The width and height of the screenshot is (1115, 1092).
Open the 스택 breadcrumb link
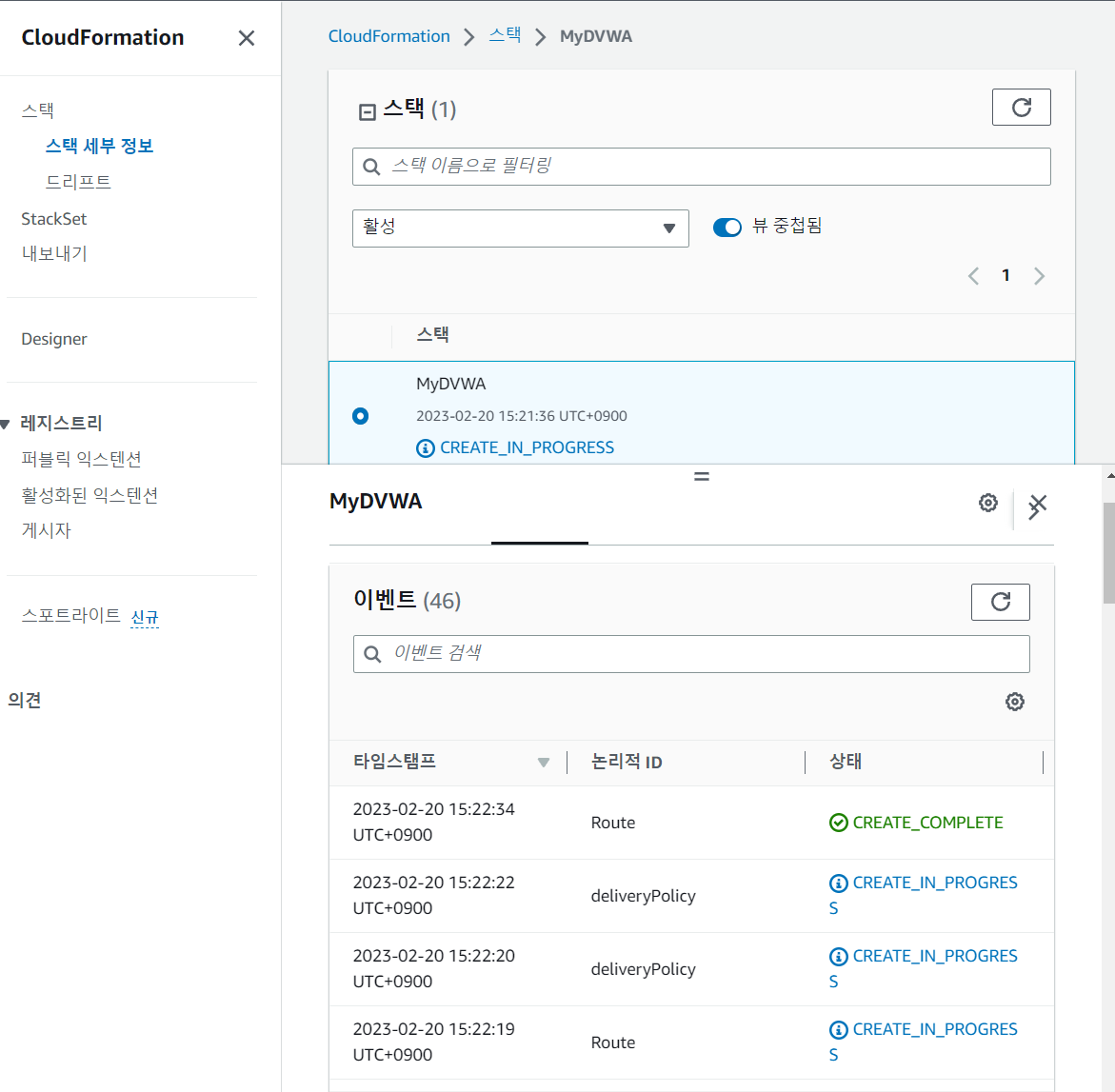coord(505,35)
